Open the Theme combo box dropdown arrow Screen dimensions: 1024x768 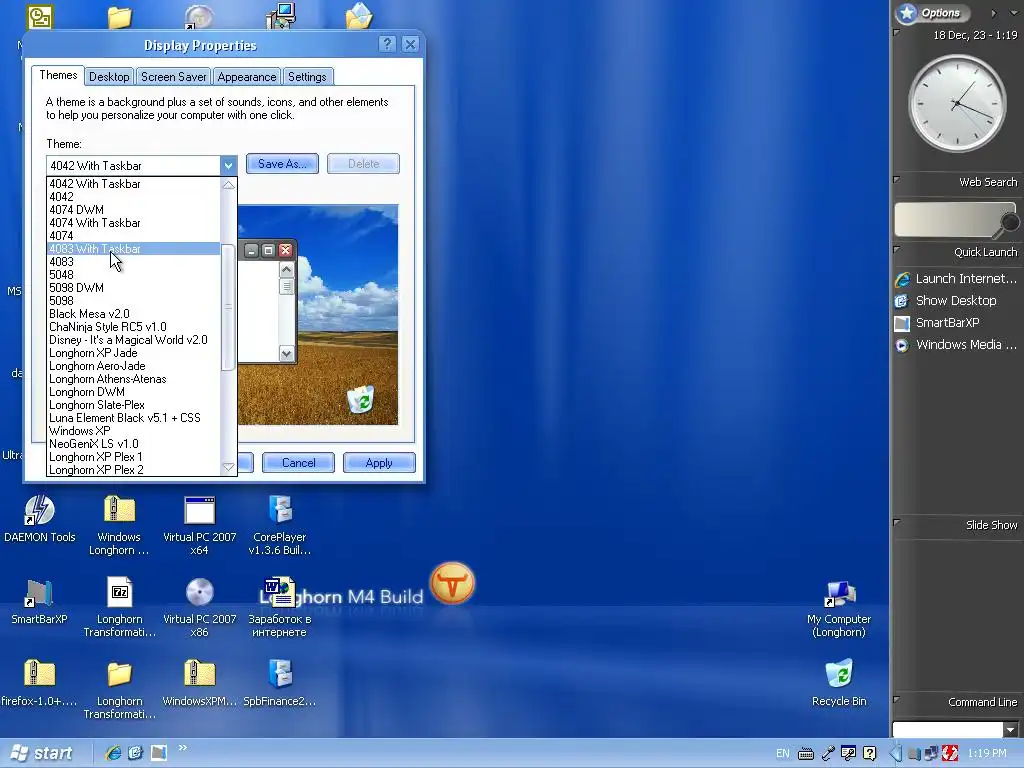(228, 165)
